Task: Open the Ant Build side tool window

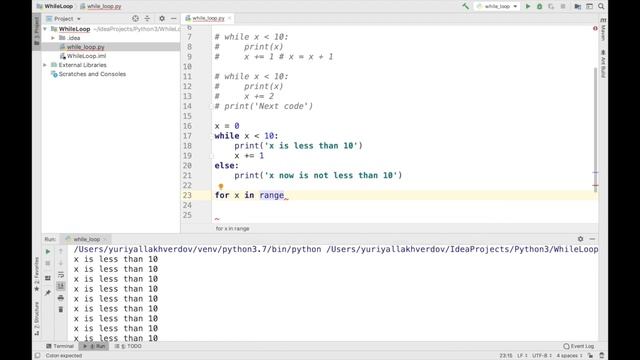Action: (603, 63)
